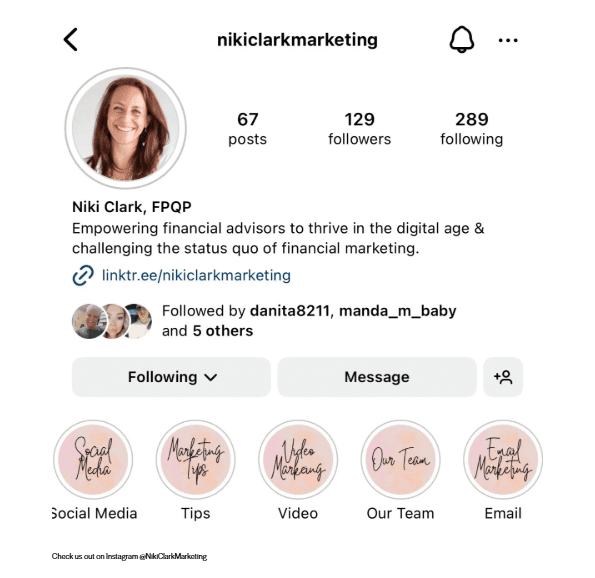Open Niki Clark's profile picture
This screenshot has height=578, width=595.
pyautogui.click(x=126, y=128)
